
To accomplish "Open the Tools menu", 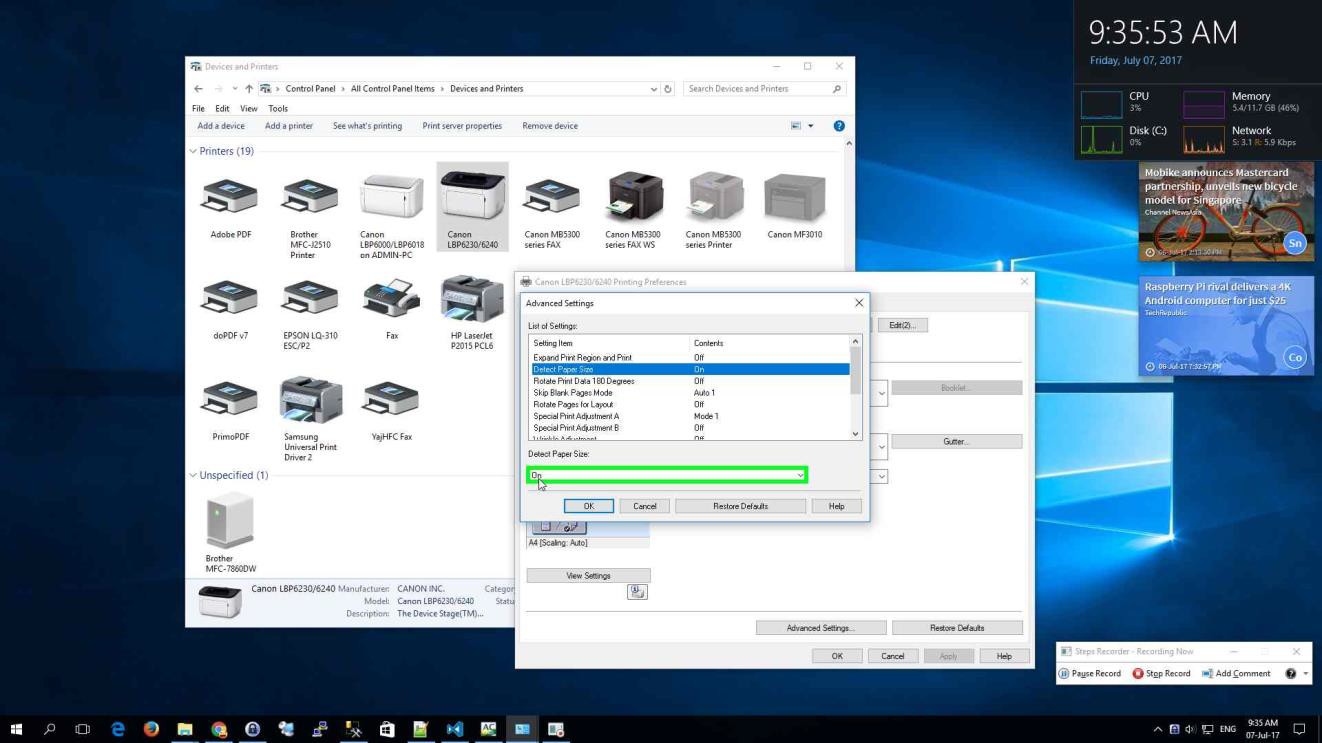I will point(277,108).
